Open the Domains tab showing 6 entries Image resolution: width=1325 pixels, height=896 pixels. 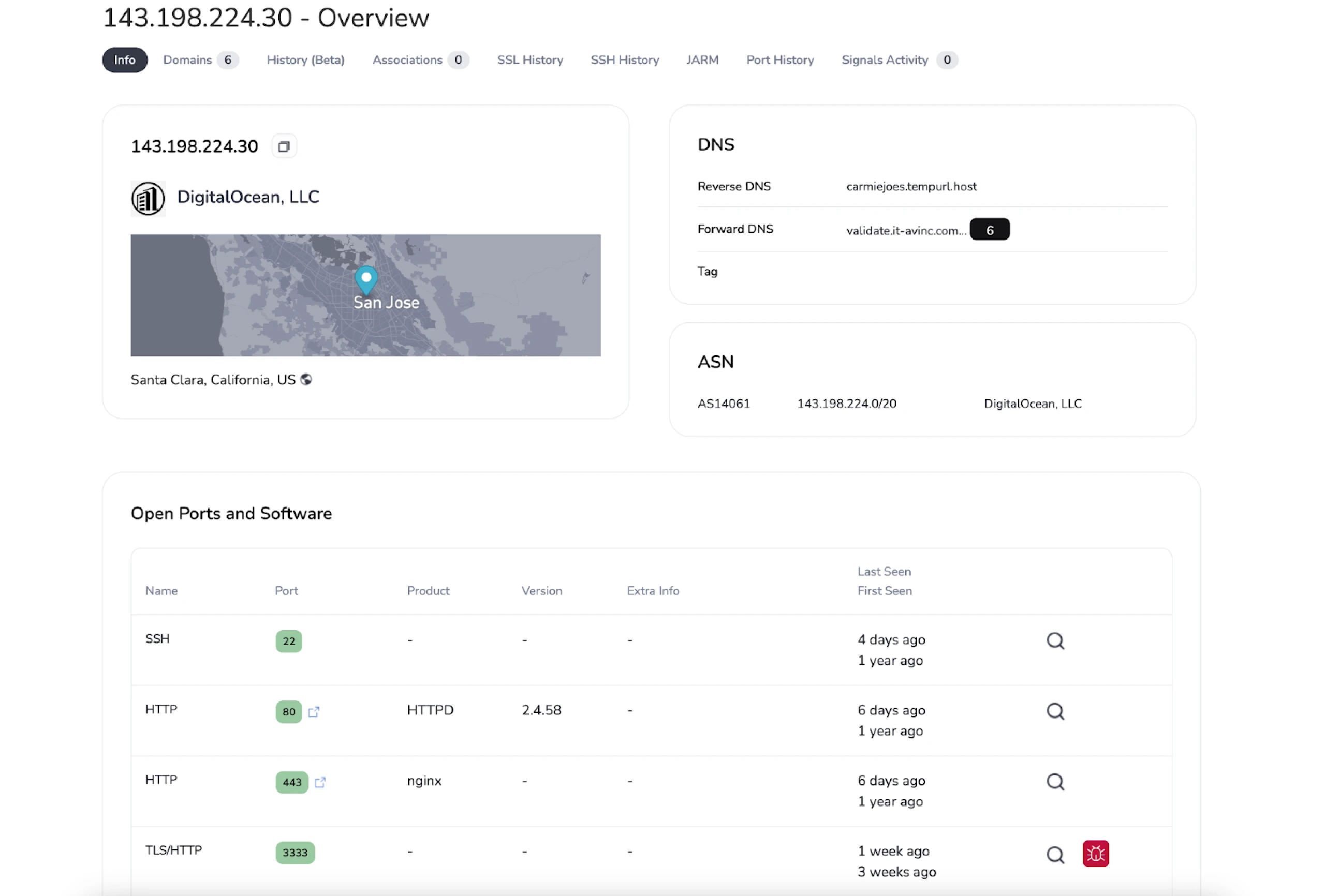click(197, 60)
